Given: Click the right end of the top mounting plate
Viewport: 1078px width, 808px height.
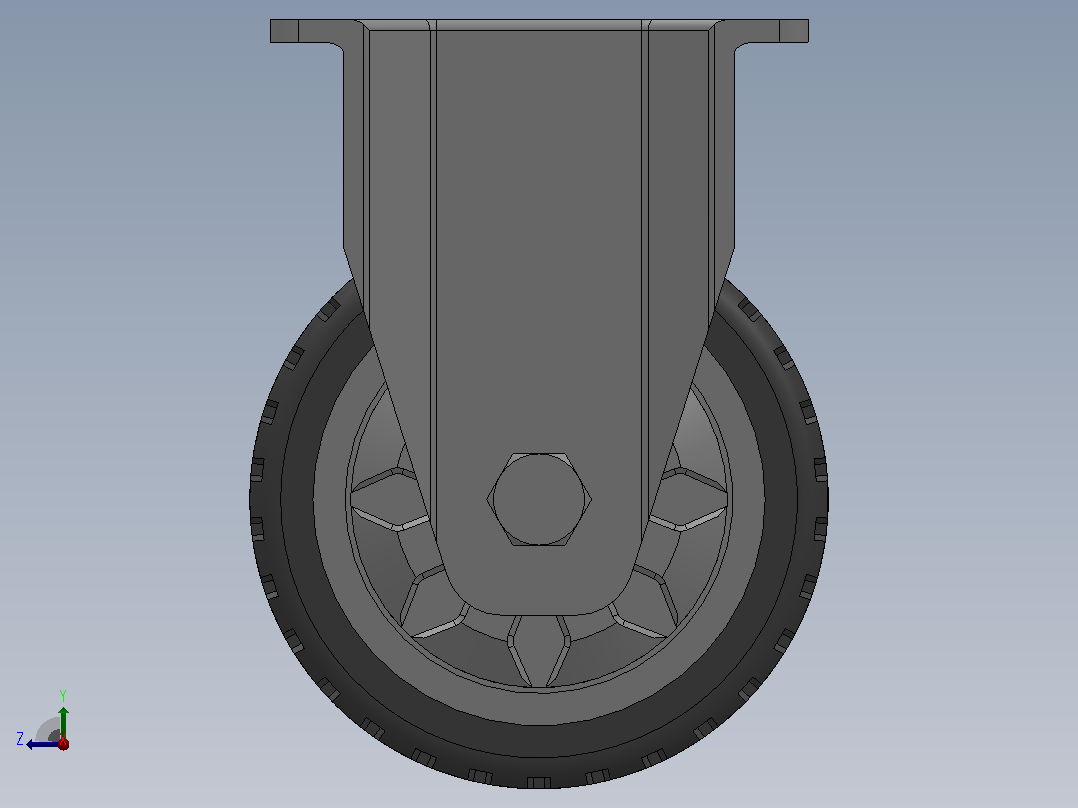Looking at the screenshot, I should pos(794,31).
